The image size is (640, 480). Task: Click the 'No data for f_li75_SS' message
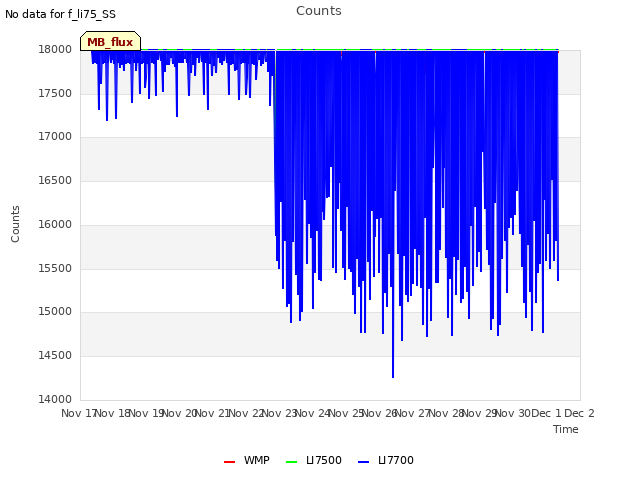[x=60, y=14]
